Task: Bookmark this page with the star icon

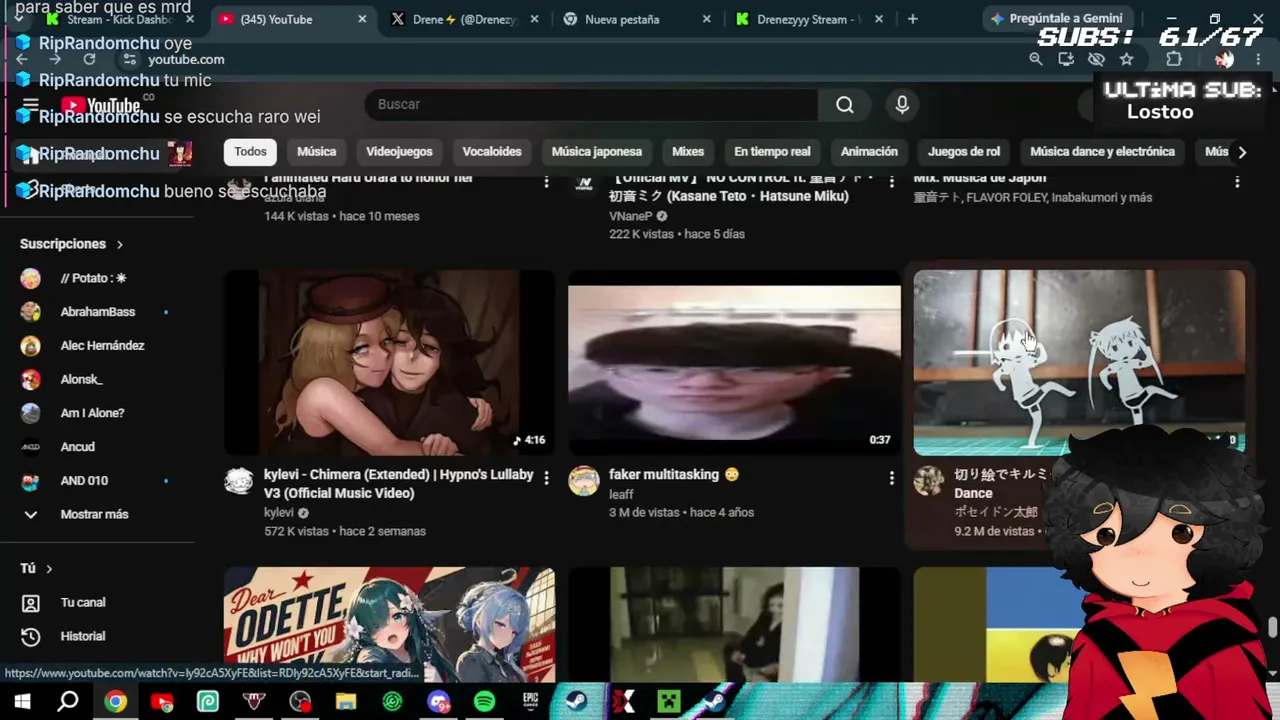Action: 1126,59
